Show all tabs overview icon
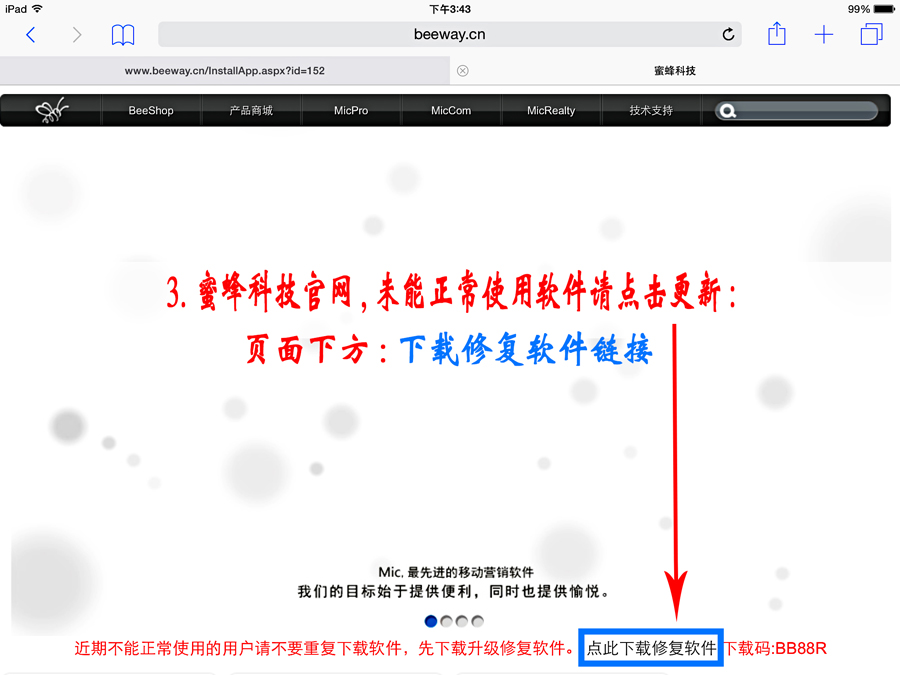The image size is (900, 675). coord(871,34)
